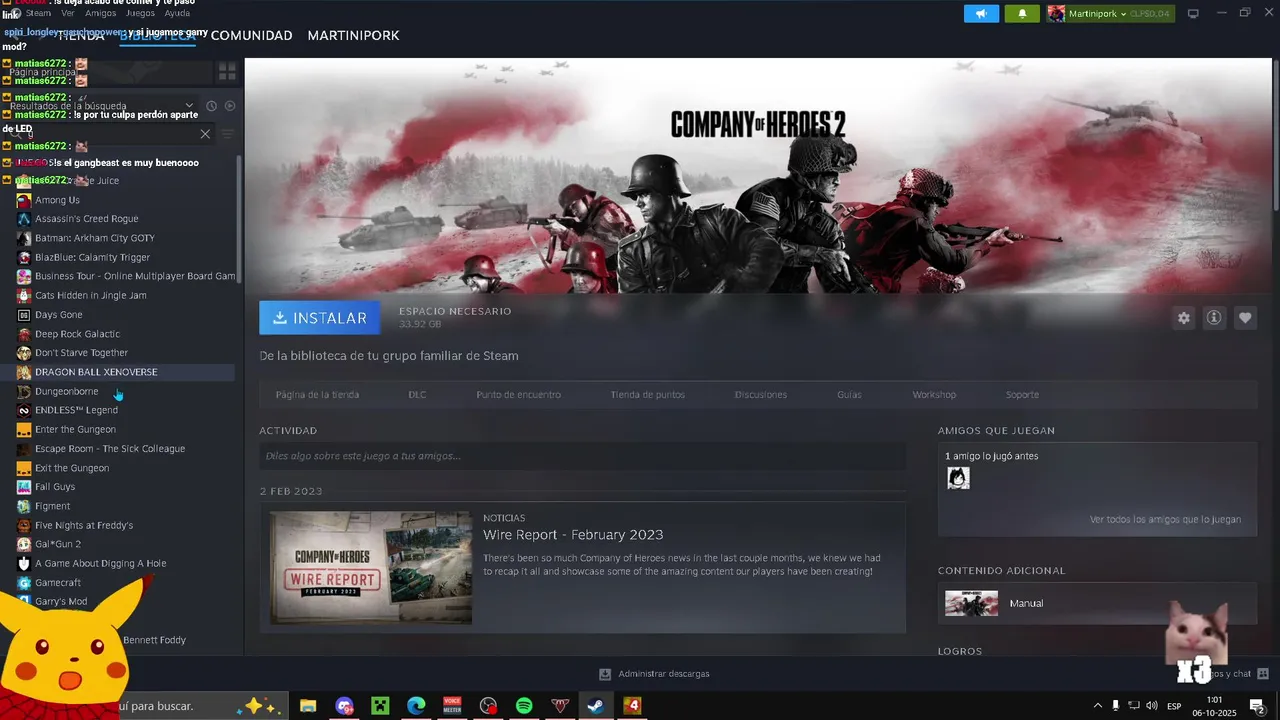Open File Explorer from the taskbar

[x=308, y=706]
